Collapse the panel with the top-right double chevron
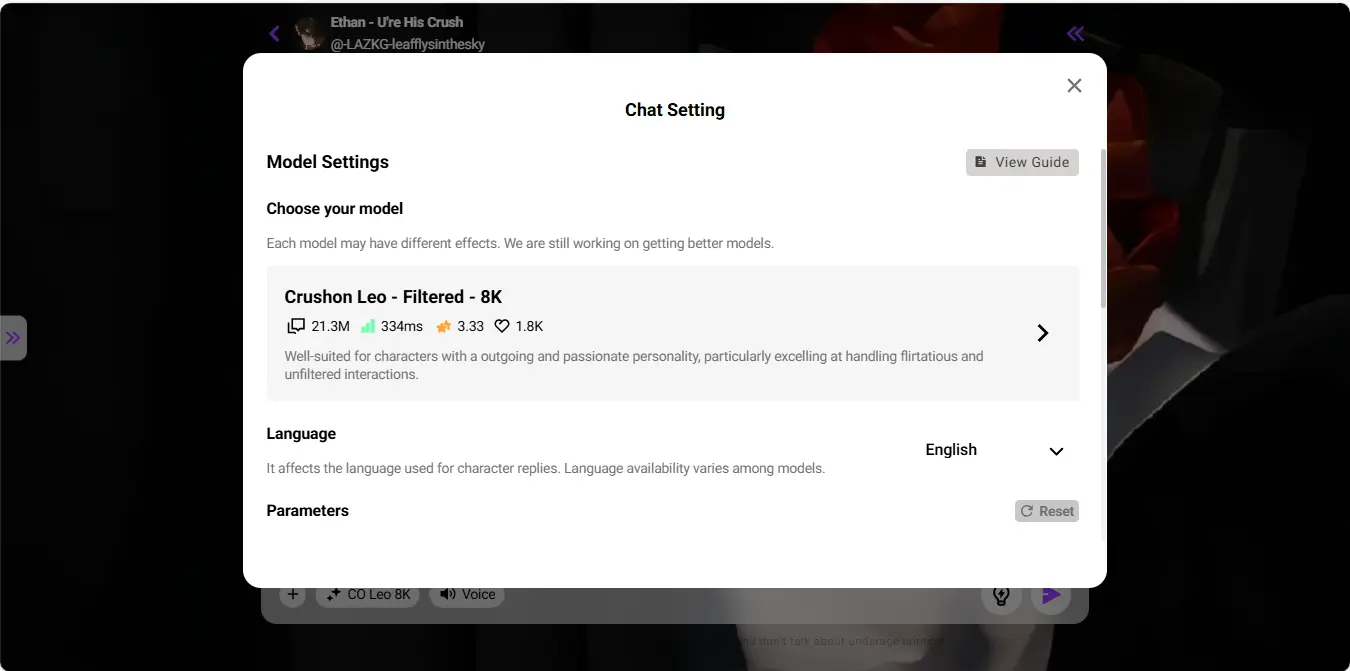This screenshot has height=671, width=1350. coord(1075,34)
